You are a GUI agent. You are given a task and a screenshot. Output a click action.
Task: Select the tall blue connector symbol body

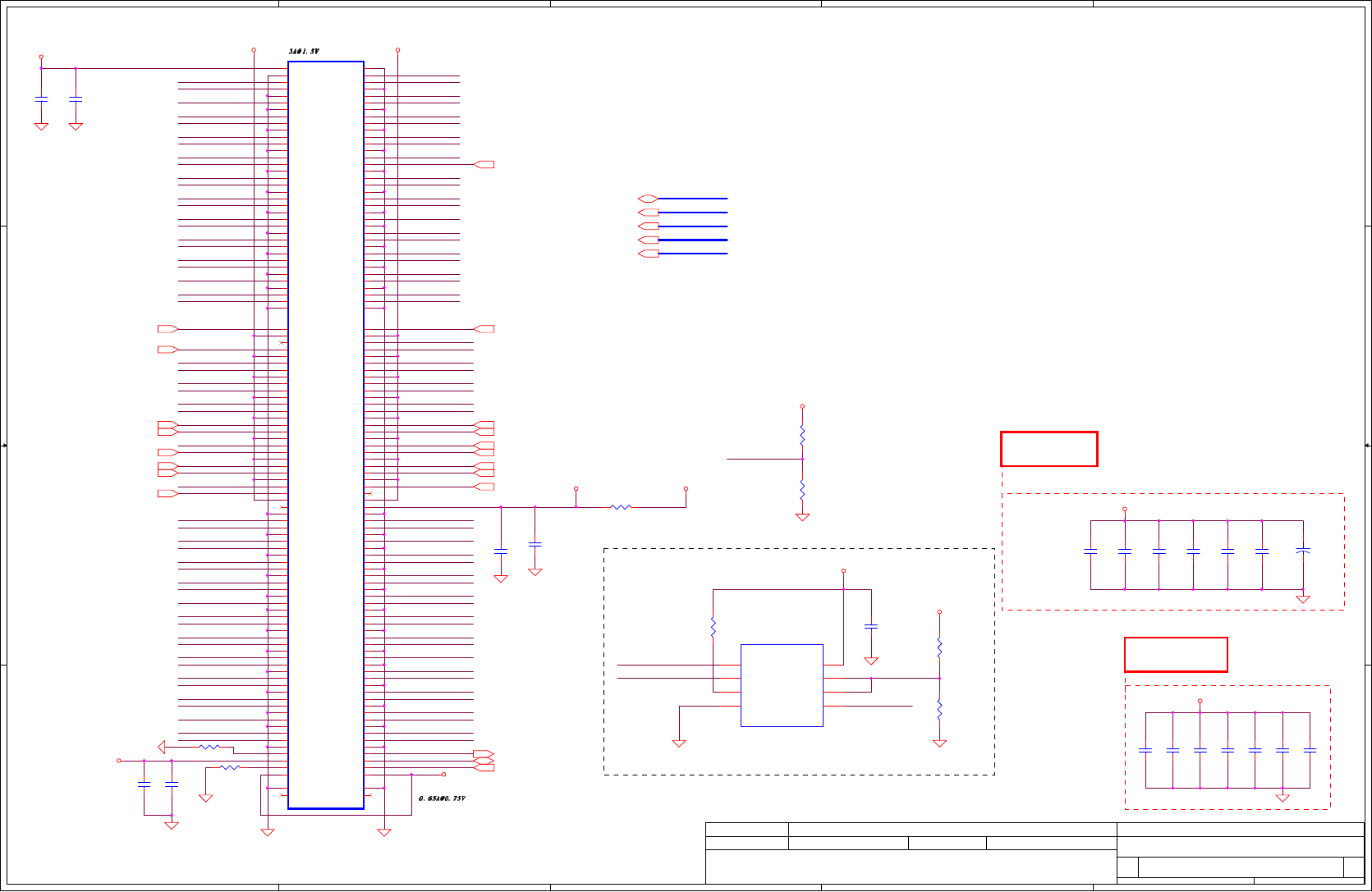point(326,435)
